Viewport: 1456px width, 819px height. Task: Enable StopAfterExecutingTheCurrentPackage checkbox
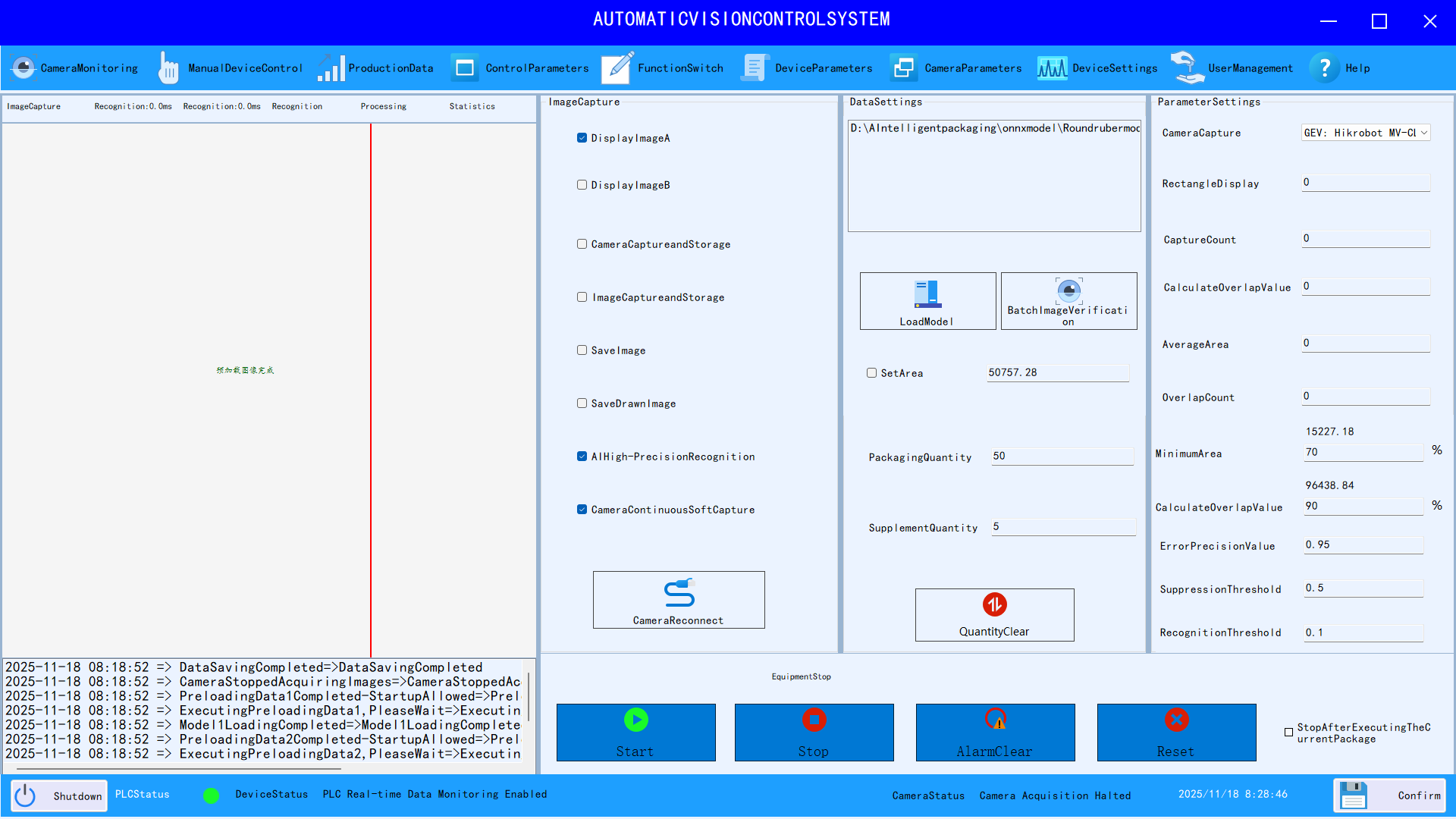1288,733
